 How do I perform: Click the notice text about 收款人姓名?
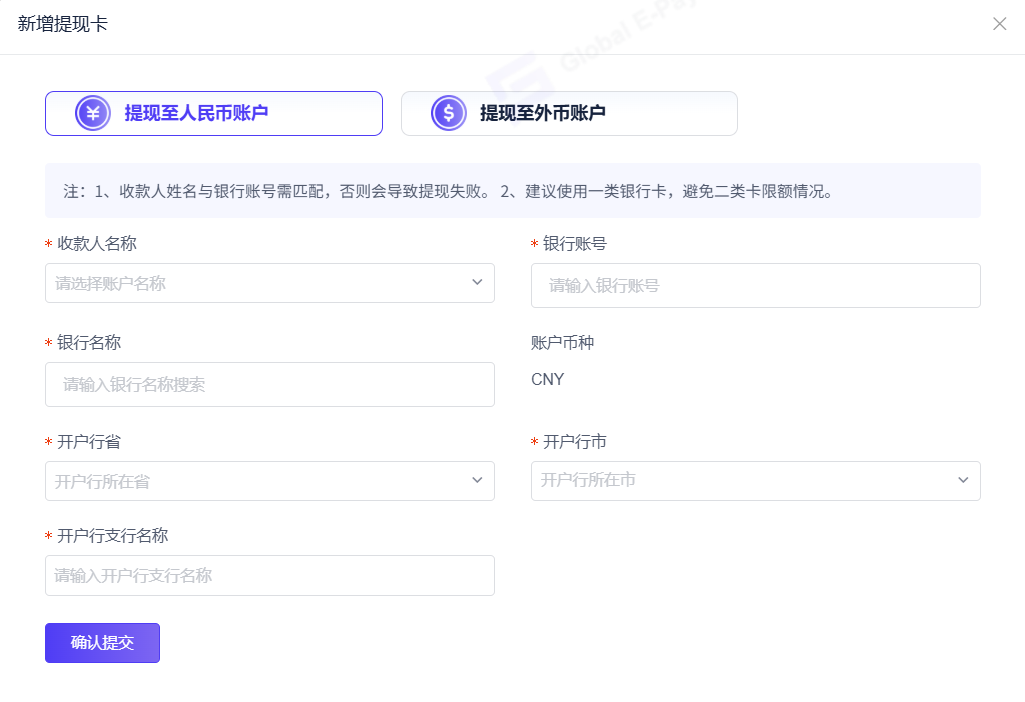point(448,191)
